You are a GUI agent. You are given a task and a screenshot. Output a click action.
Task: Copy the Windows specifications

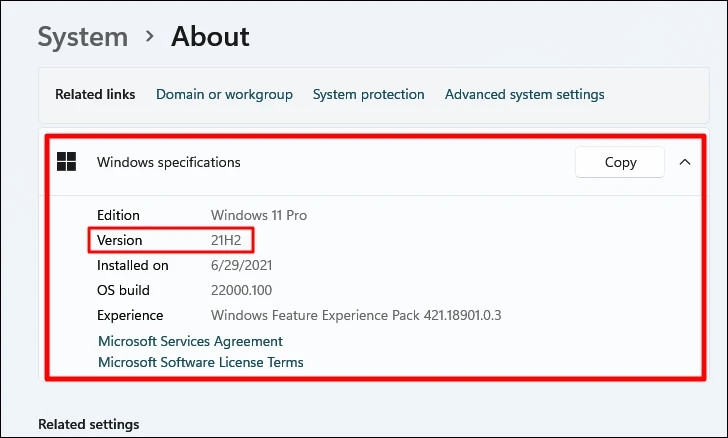click(x=620, y=162)
